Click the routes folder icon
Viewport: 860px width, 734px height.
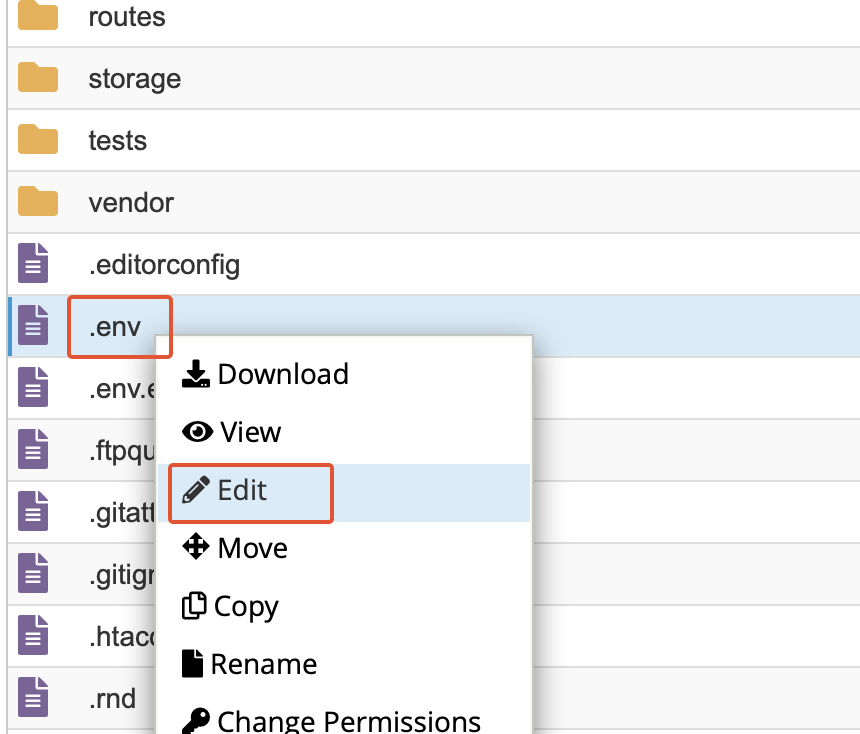point(38,15)
